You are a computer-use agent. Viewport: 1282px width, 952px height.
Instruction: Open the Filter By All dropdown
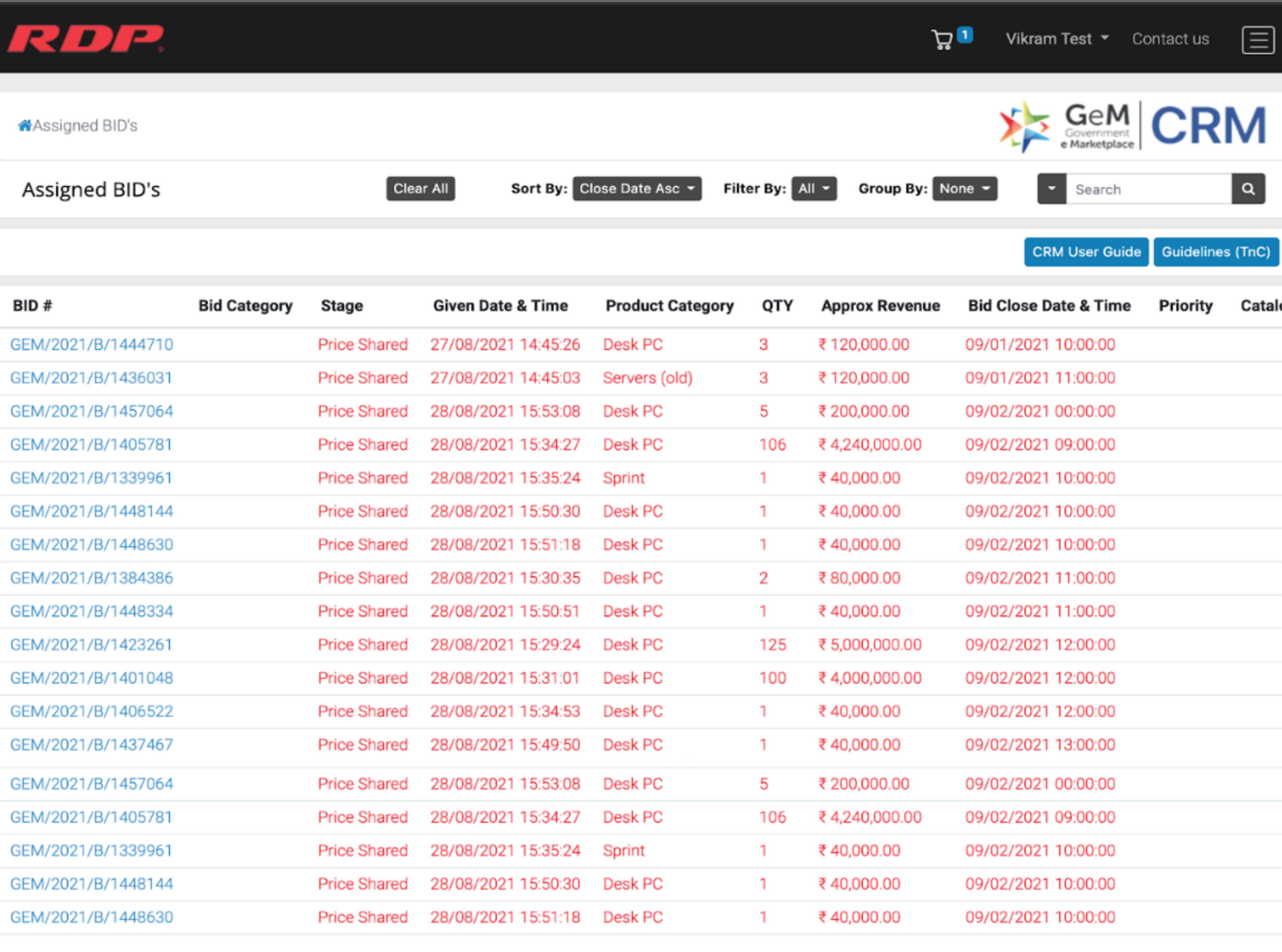(813, 189)
